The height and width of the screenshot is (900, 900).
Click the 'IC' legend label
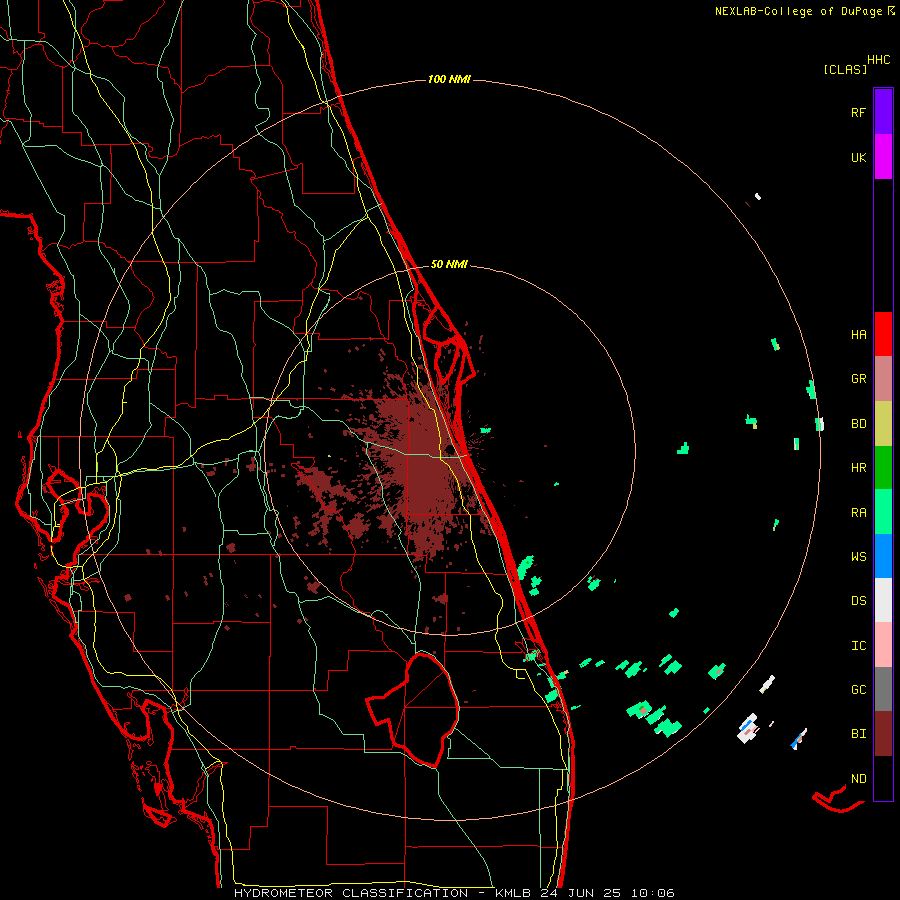pyautogui.click(x=859, y=646)
